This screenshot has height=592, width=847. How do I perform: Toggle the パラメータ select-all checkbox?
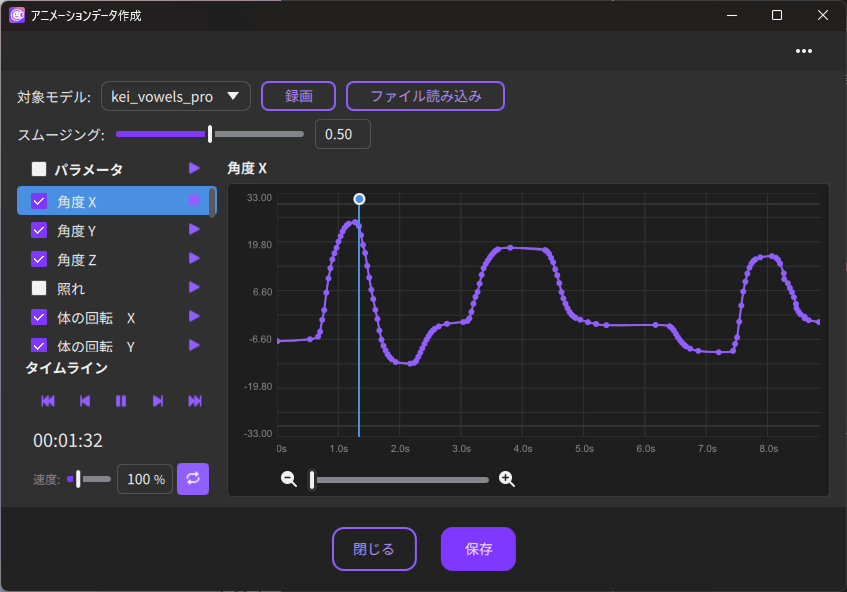click(40, 169)
